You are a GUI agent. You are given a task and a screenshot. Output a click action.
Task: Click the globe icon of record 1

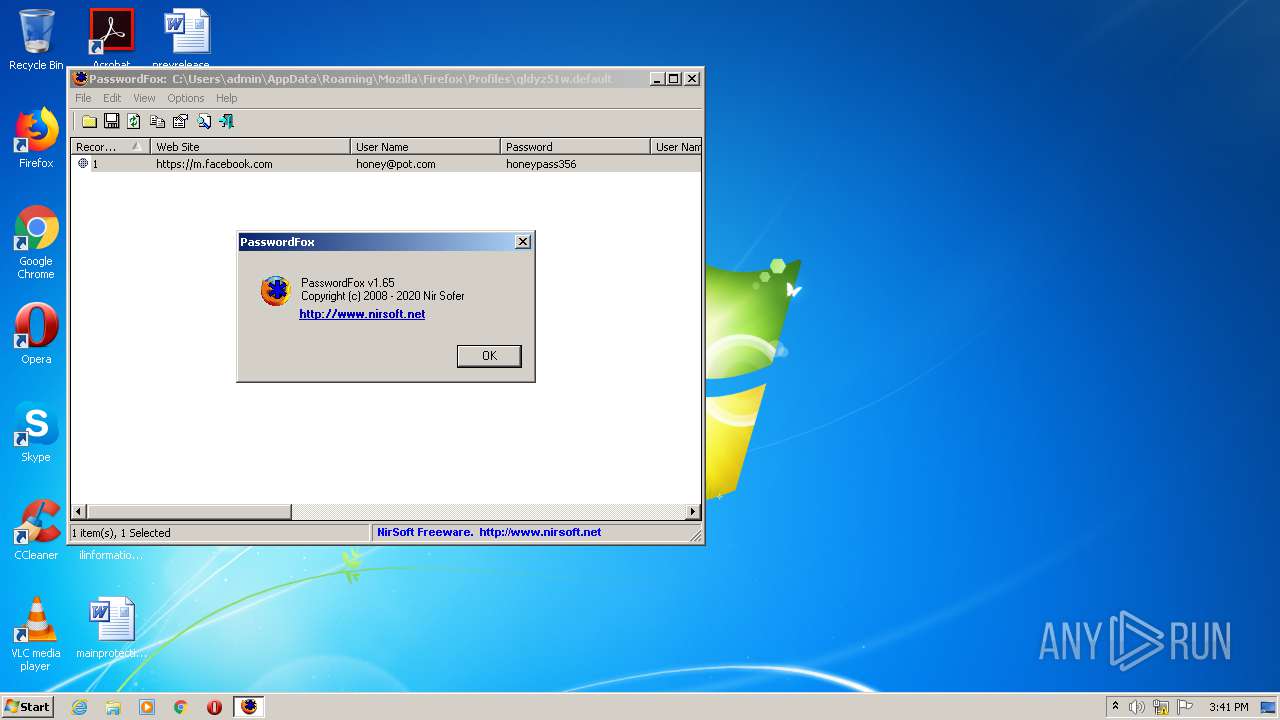click(x=83, y=163)
